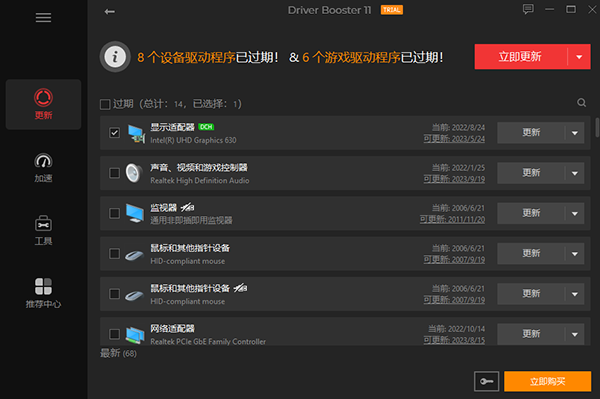Switch to 更新 sidebar tab
Screen dimensions: 600x399
coord(43,104)
